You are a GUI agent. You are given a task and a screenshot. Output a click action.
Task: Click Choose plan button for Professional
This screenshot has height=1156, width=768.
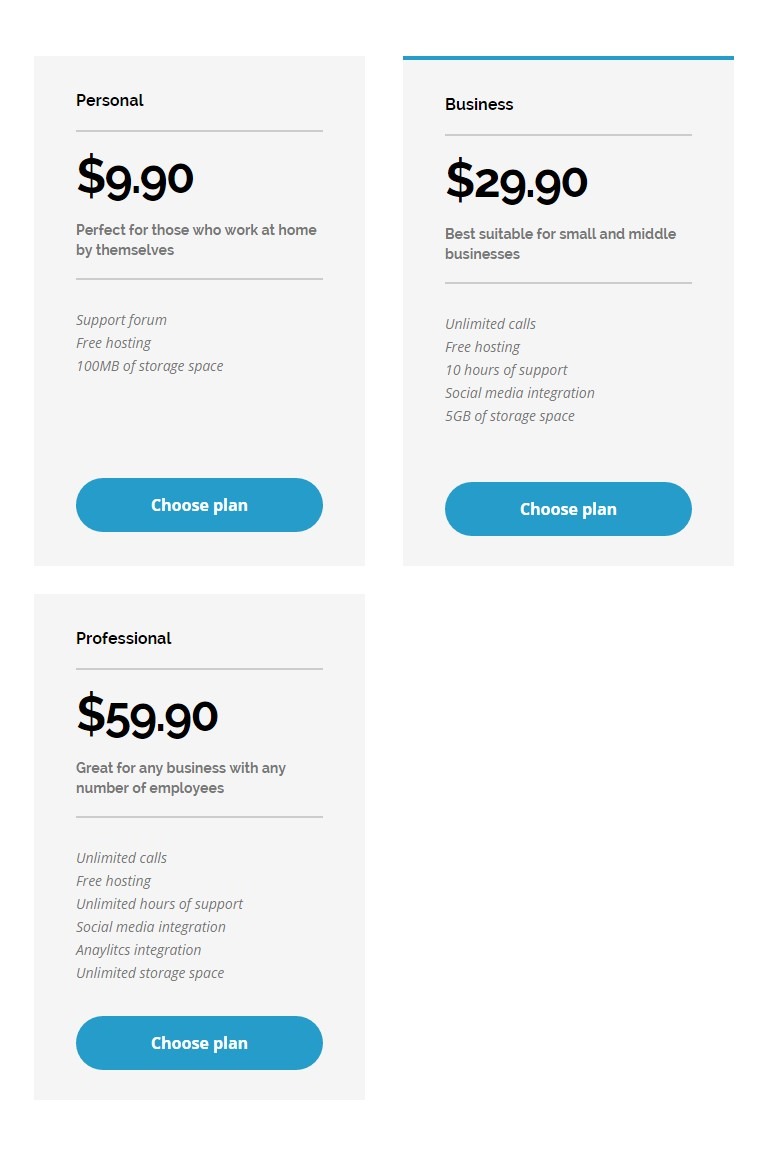(199, 1043)
